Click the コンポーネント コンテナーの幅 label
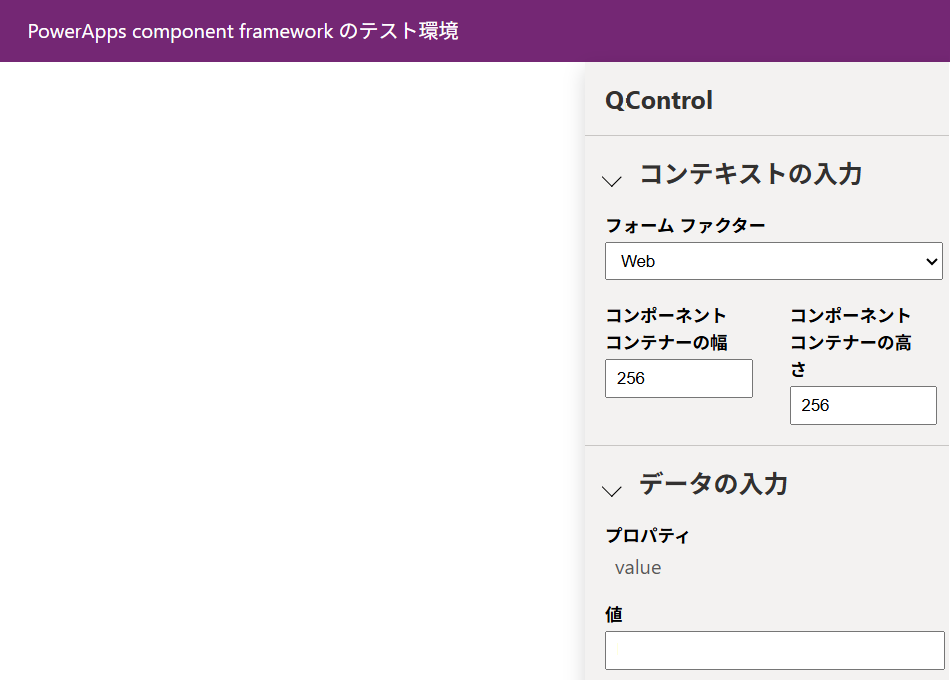The width and height of the screenshot is (950, 680). click(x=666, y=329)
